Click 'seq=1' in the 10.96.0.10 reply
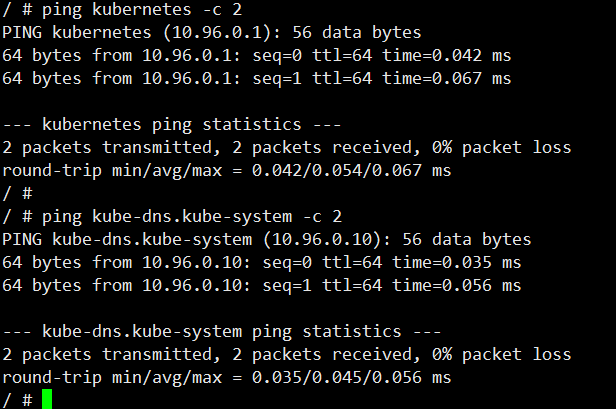Image resolution: width=616 pixels, height=409 pixels. click(x=287, y=286)
